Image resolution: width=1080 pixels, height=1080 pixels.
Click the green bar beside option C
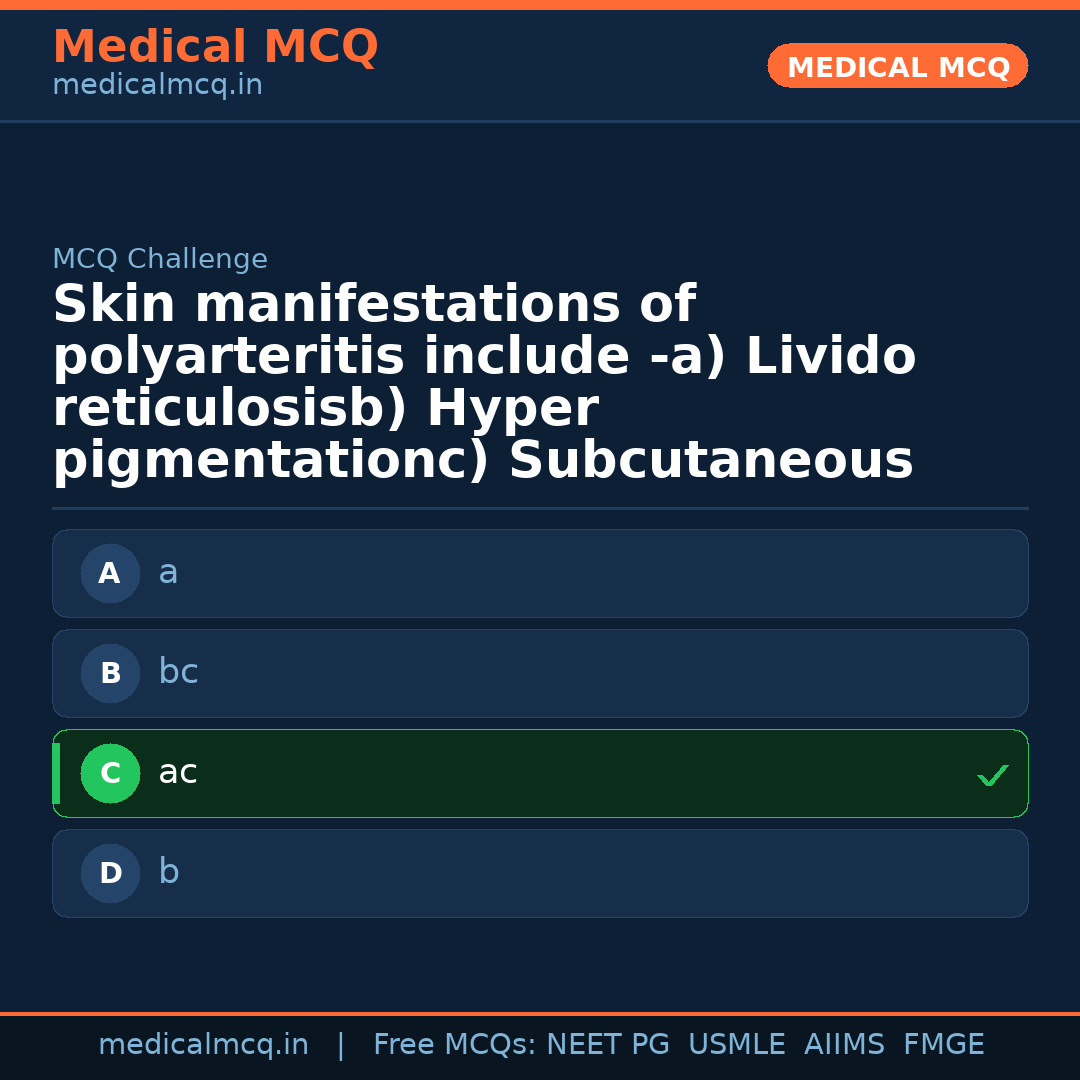click(x=56, y=774)
